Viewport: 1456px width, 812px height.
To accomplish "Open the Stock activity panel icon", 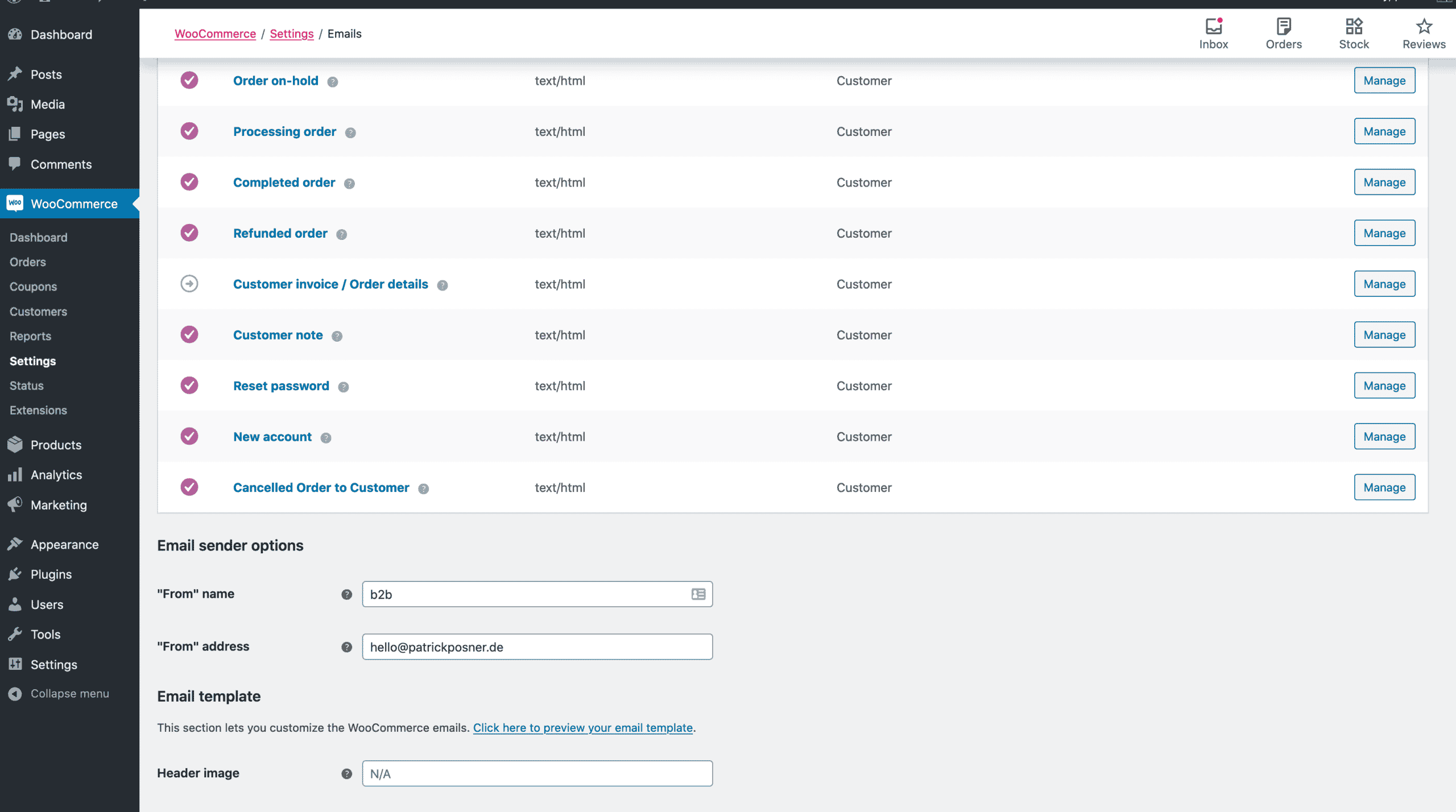I will pyautogui.click(x=1353, y=34).
